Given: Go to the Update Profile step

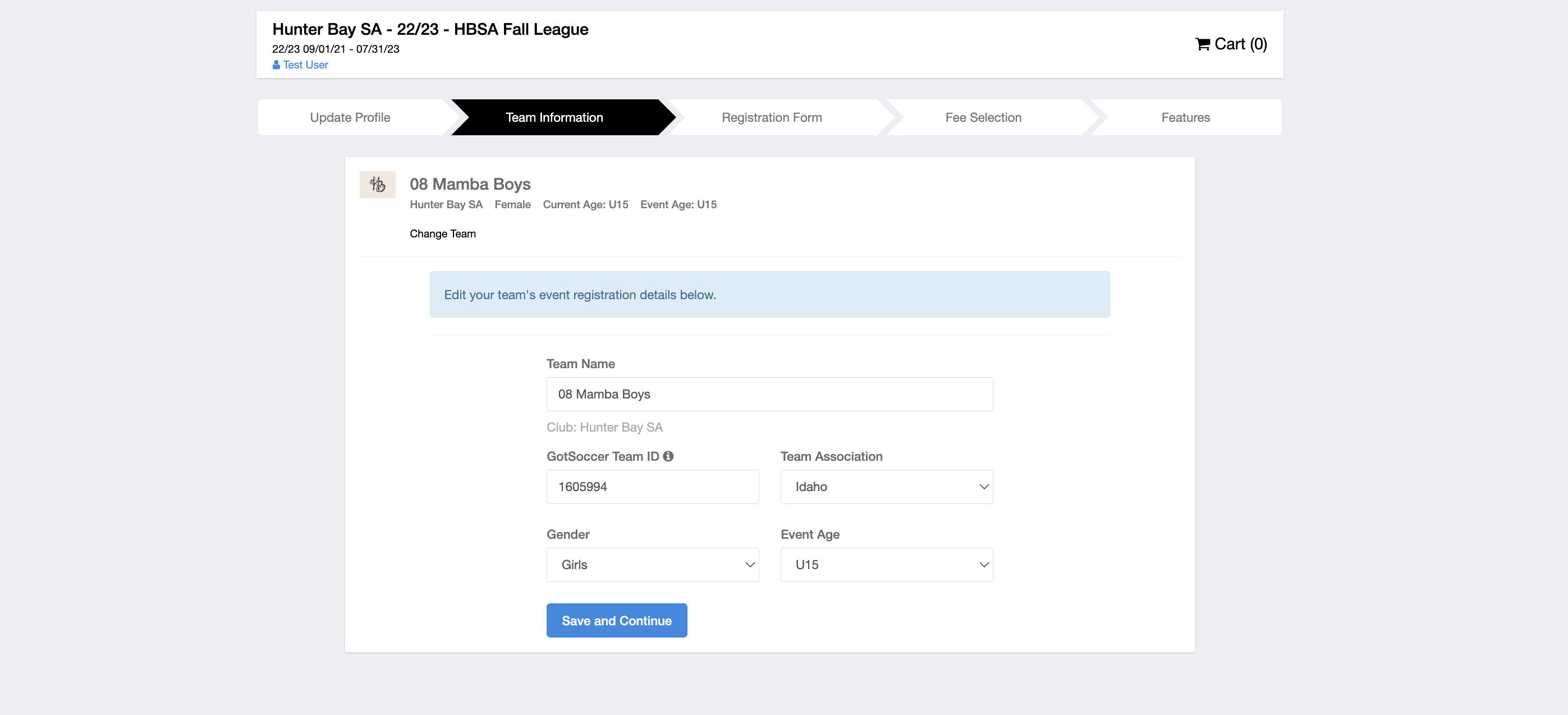Looking at the screenshot, I should pos(350,117).
